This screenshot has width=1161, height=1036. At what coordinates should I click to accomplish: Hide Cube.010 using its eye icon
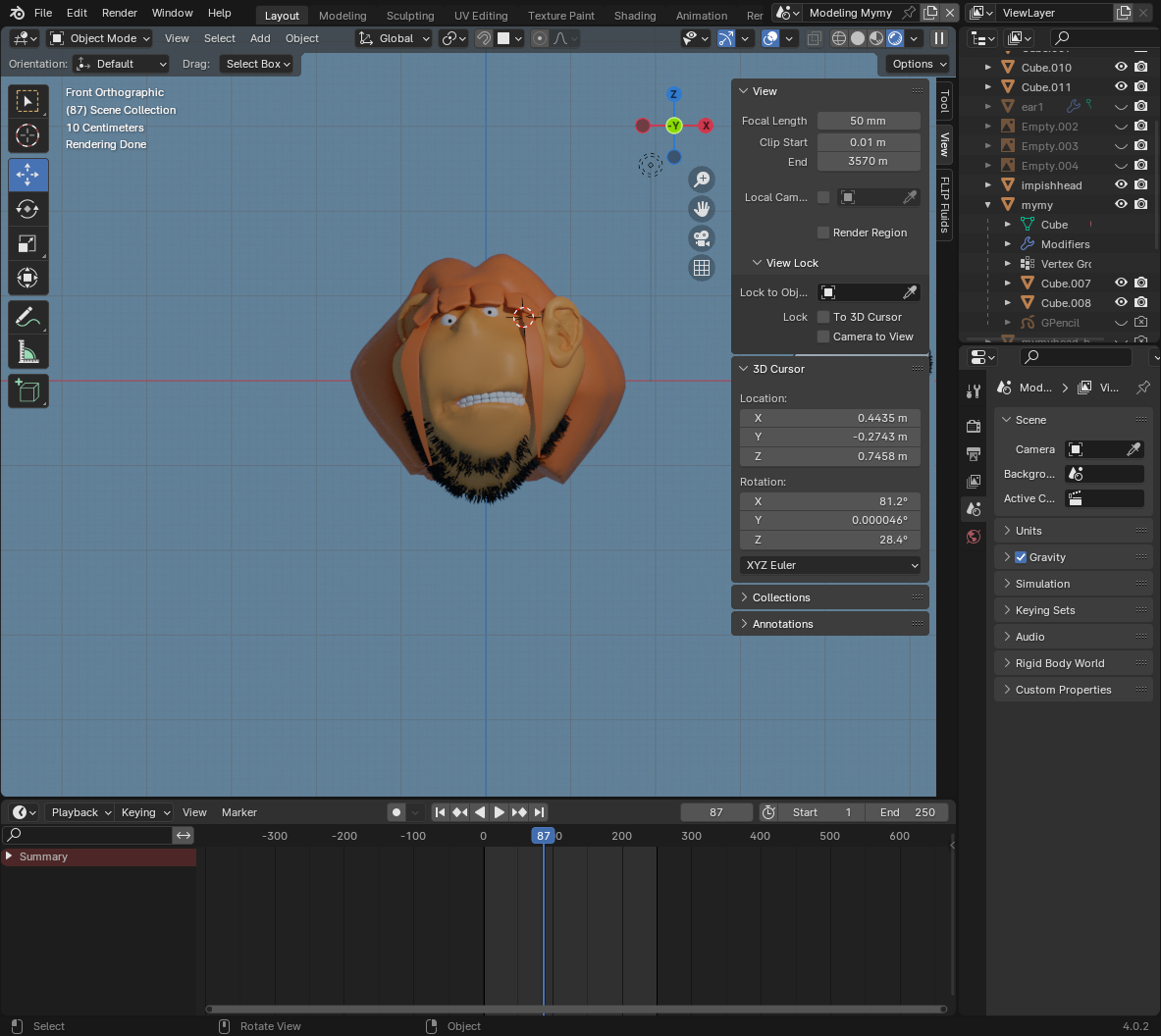point(1120,68)
